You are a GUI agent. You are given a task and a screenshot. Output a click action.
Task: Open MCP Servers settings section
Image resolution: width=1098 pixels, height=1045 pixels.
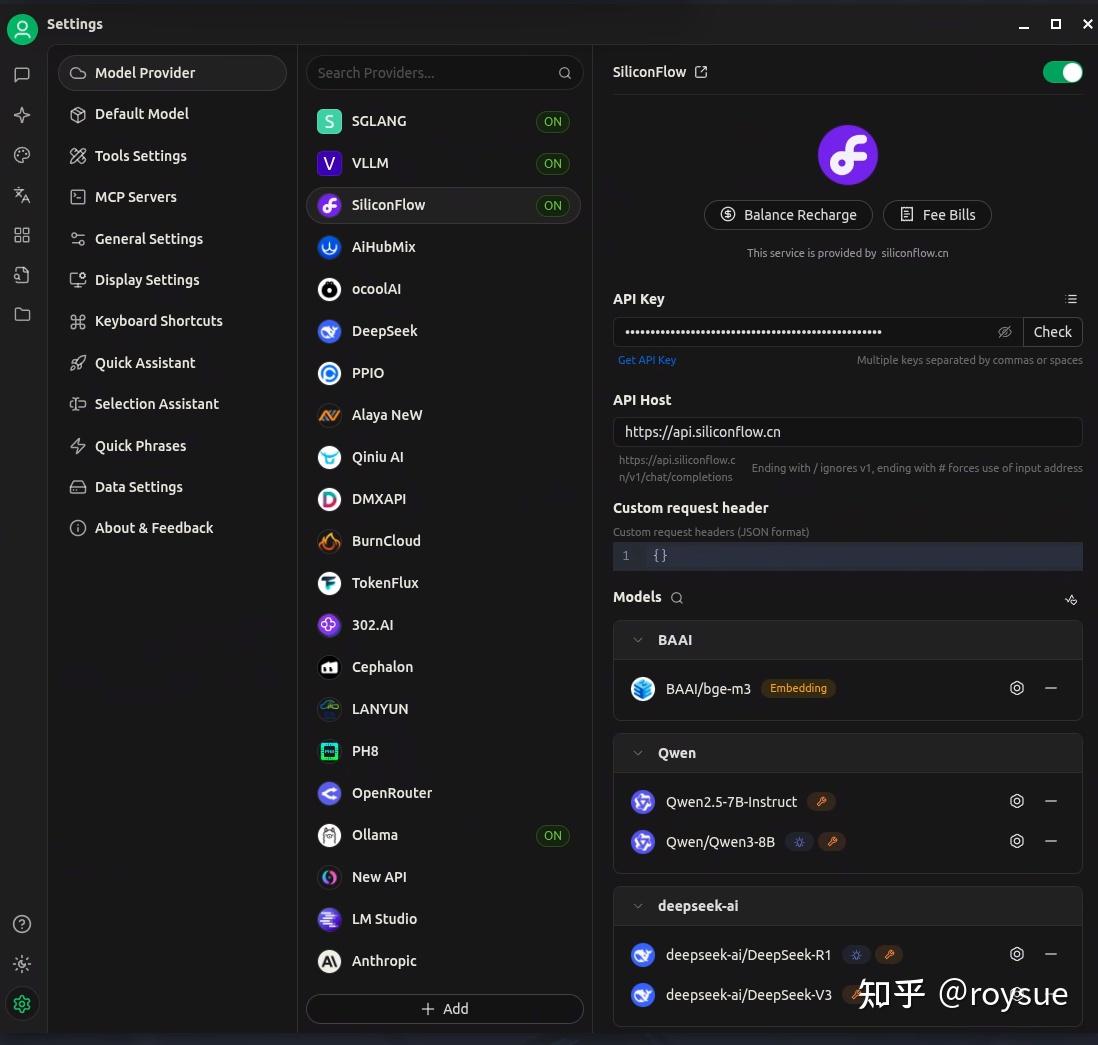[172, 197]
